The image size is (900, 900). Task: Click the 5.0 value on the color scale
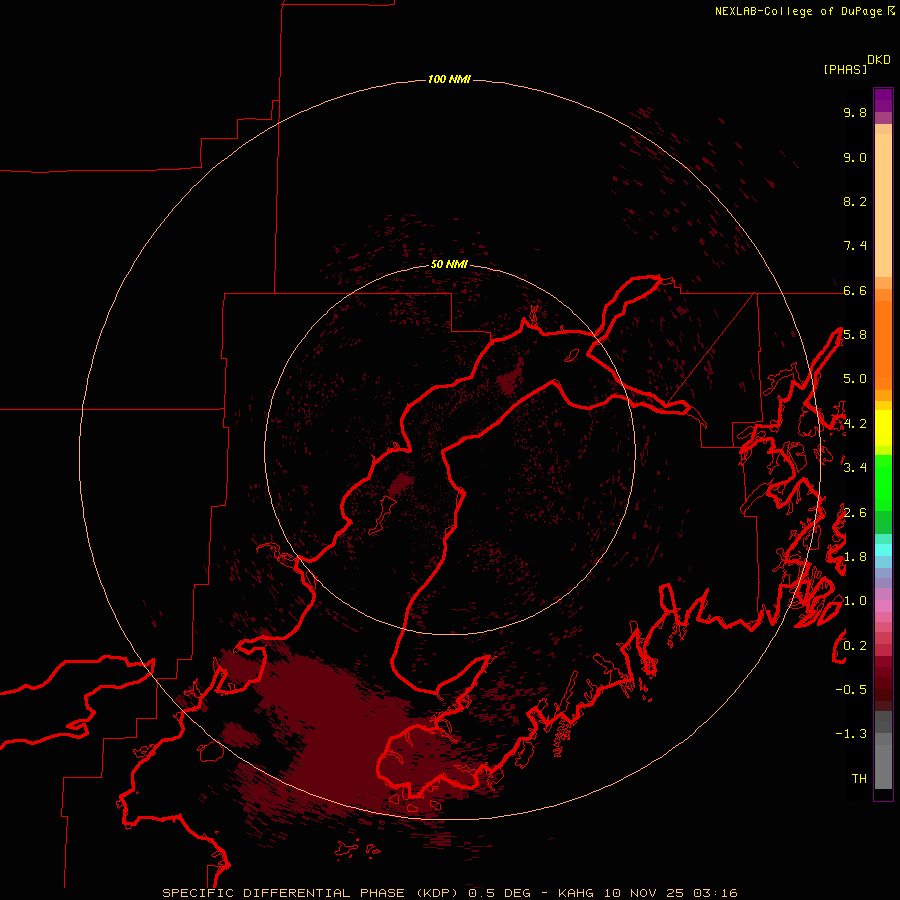tap(855, 379)
